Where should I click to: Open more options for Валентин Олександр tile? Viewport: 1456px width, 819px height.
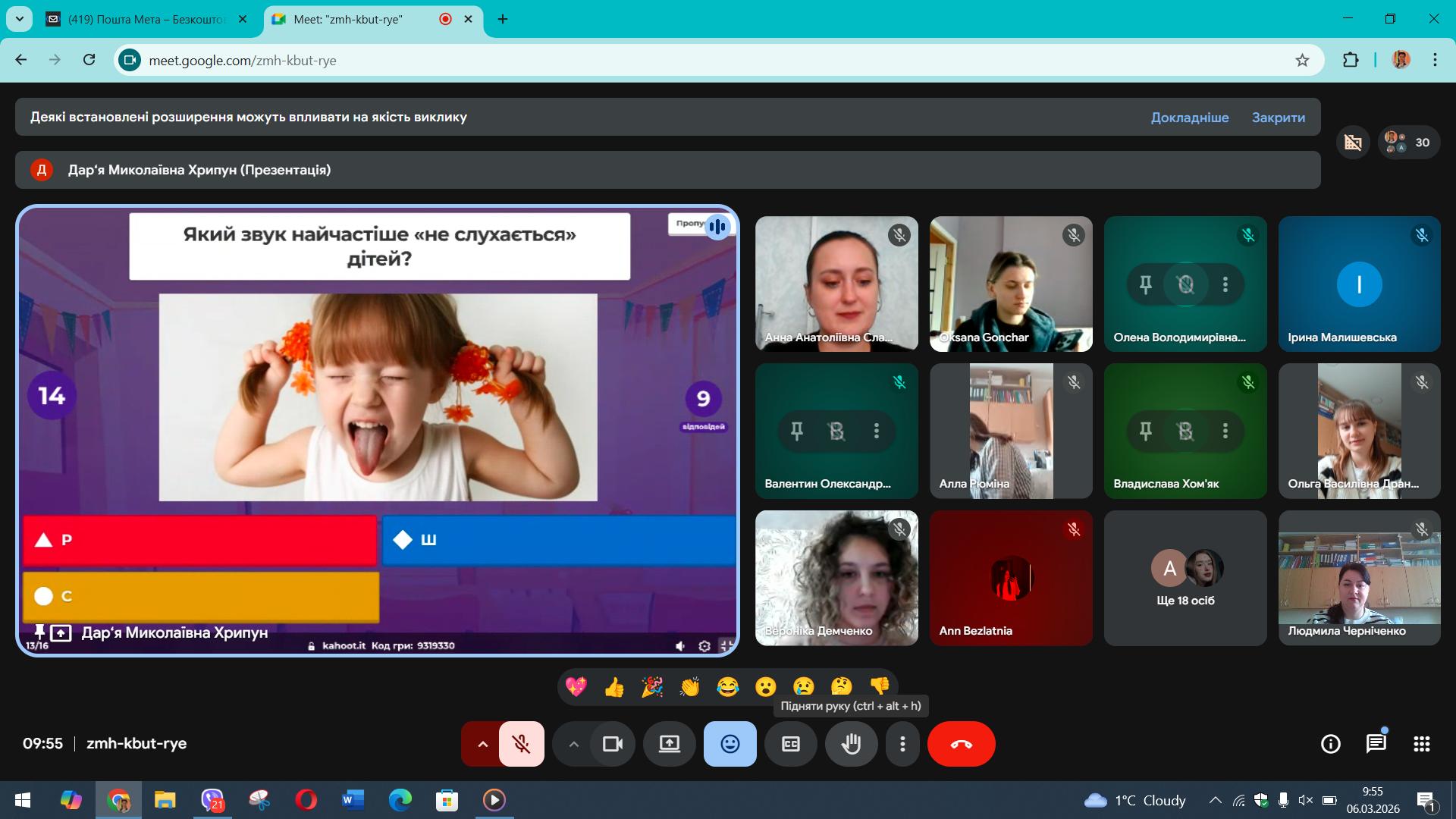point(876,431)
